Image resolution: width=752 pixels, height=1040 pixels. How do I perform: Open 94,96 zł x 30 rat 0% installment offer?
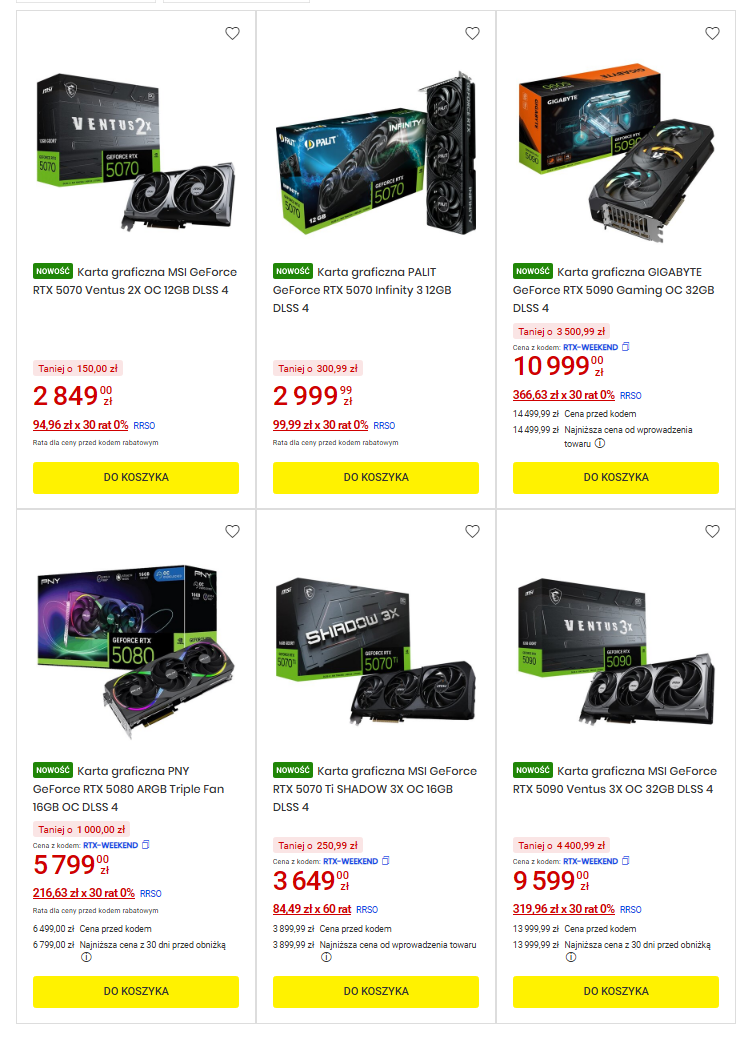coord(81,425)
